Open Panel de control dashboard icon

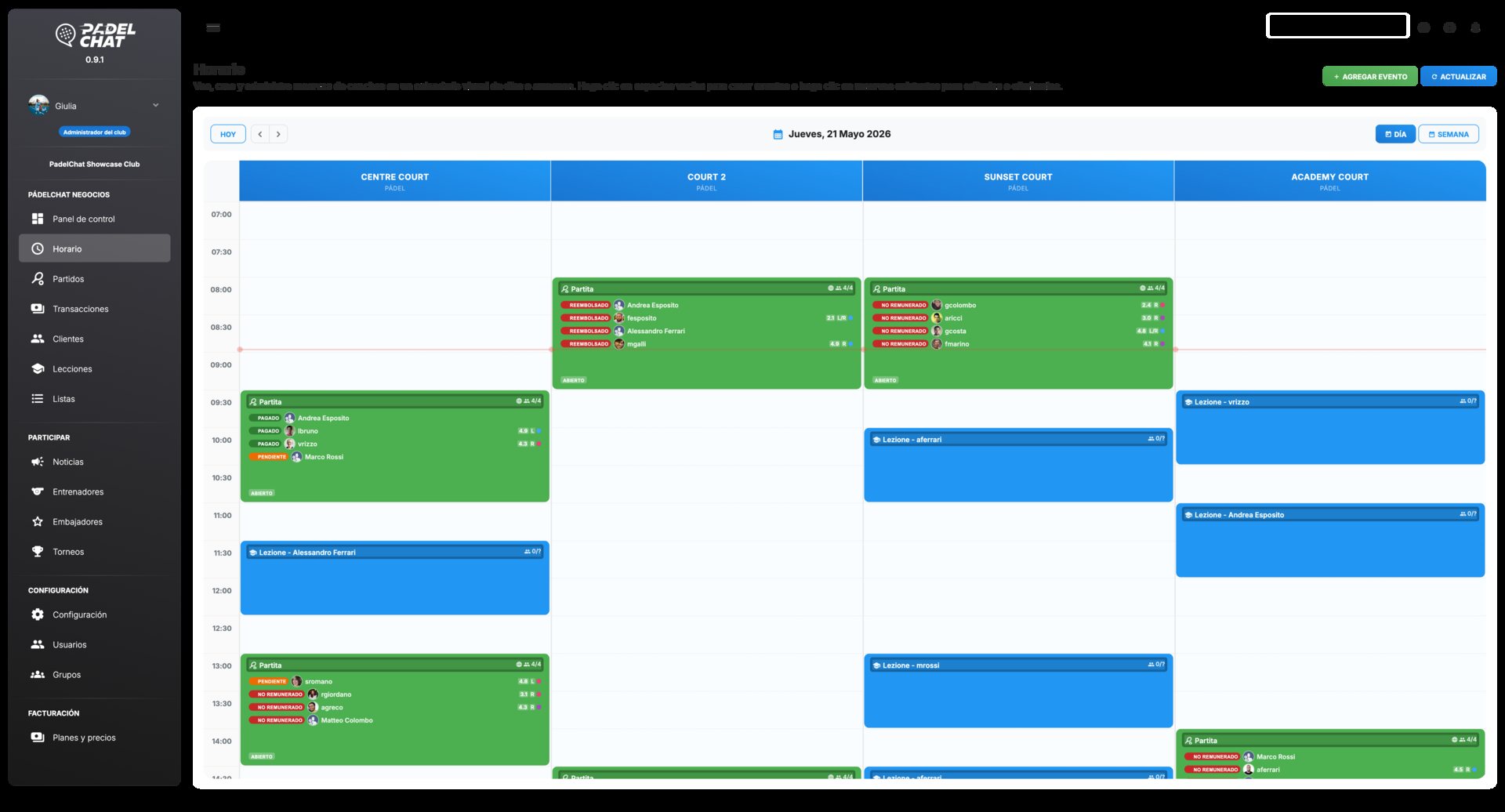(38, 219)
